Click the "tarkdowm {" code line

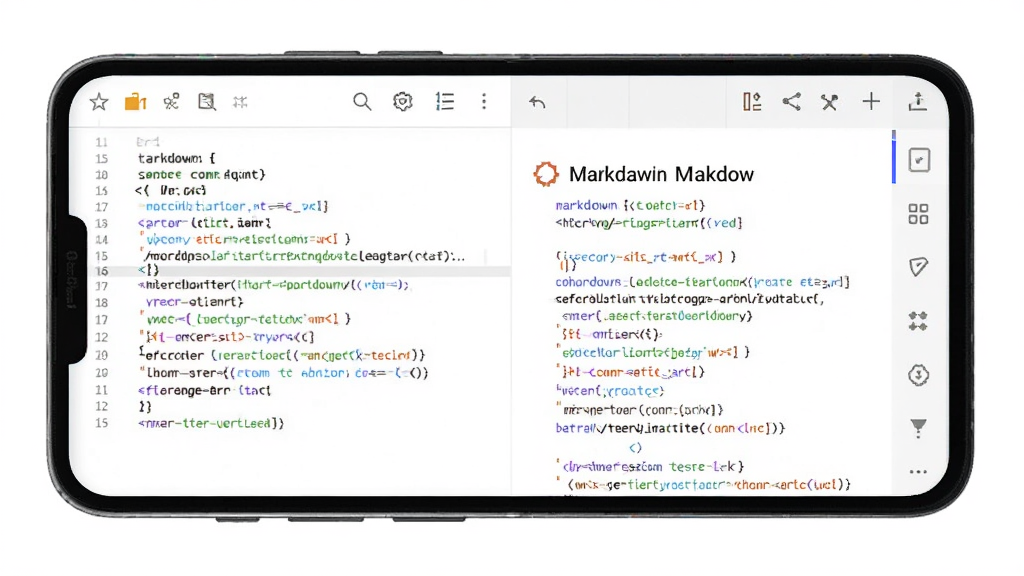tap(176, 158)
